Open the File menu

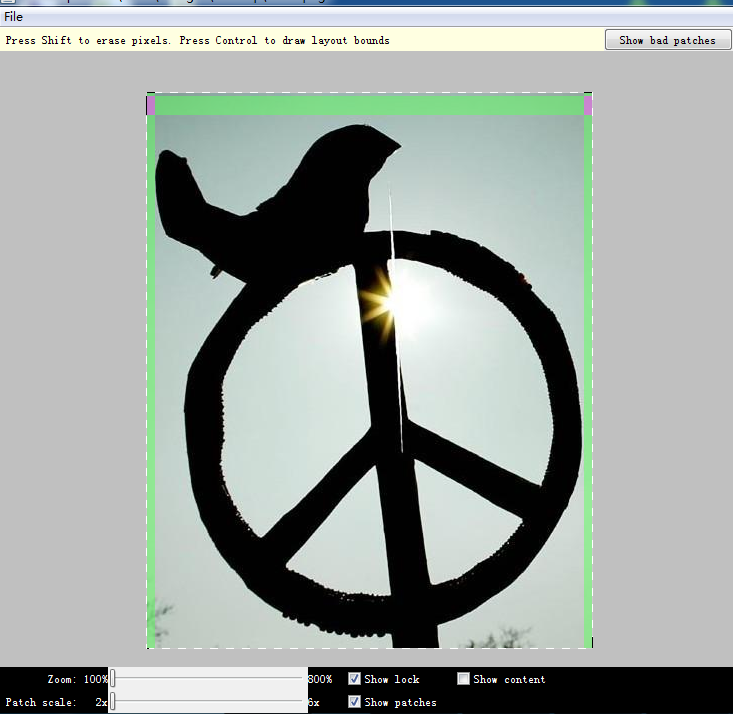click(13, 17)
